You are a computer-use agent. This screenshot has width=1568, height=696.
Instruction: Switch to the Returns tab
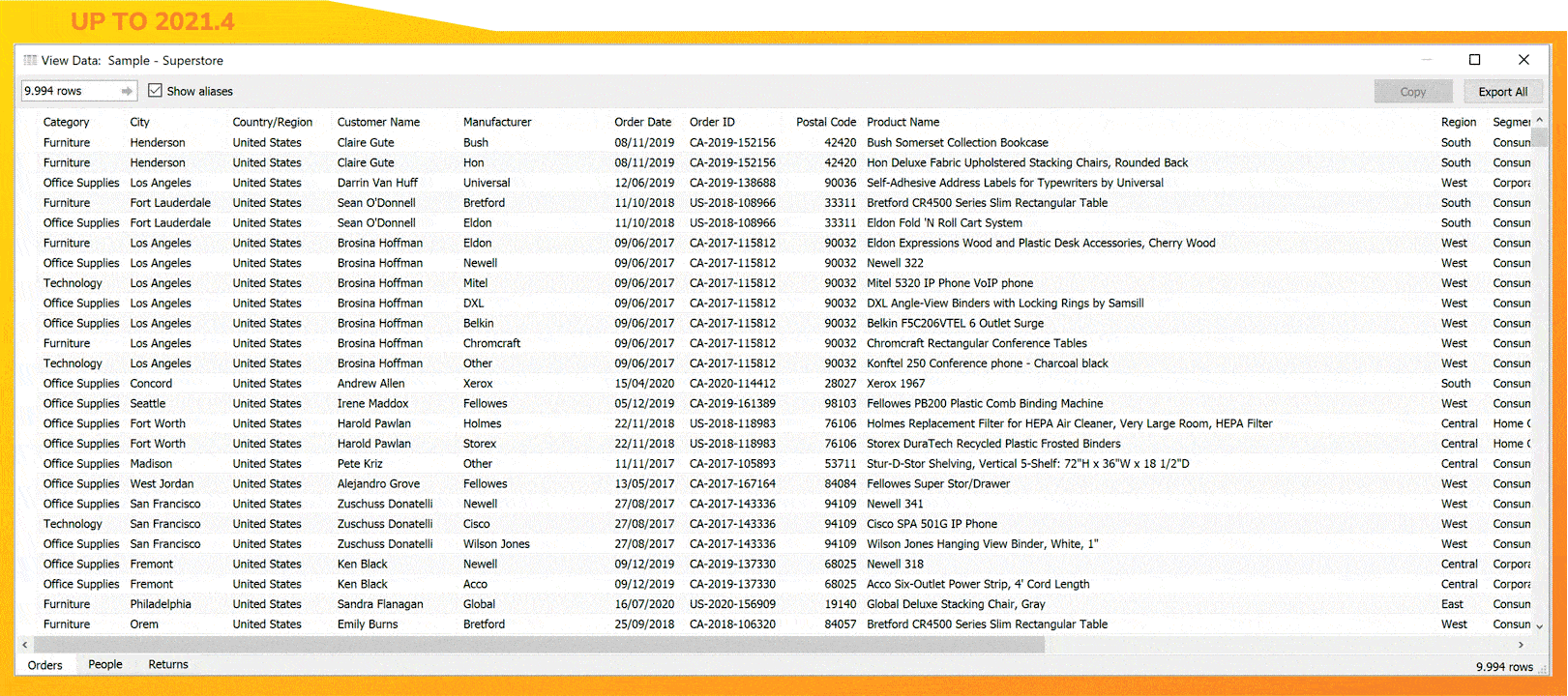tap(168, 665)
